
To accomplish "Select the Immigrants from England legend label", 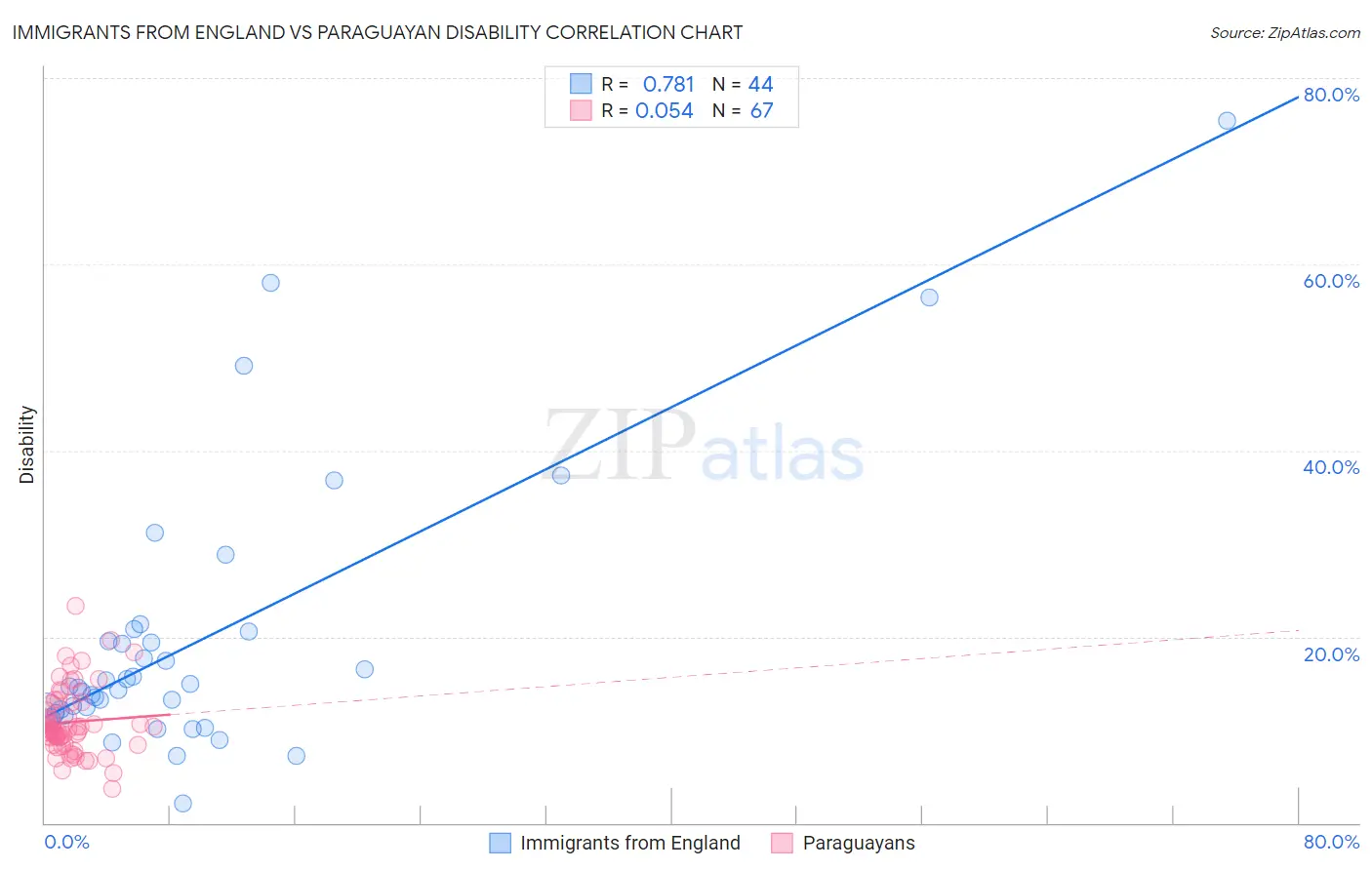I will tap(629, 844).
